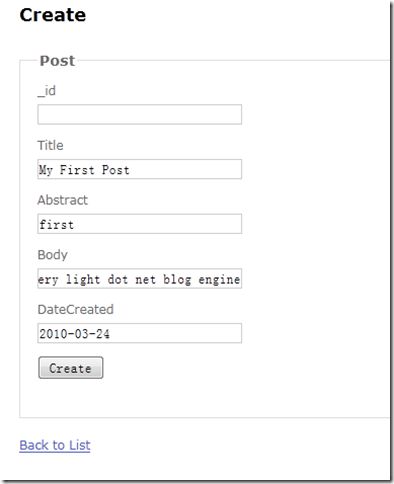Select the Abstract text box
The image size is (394, 484).
pyautogui.click(x=140, y=224)
